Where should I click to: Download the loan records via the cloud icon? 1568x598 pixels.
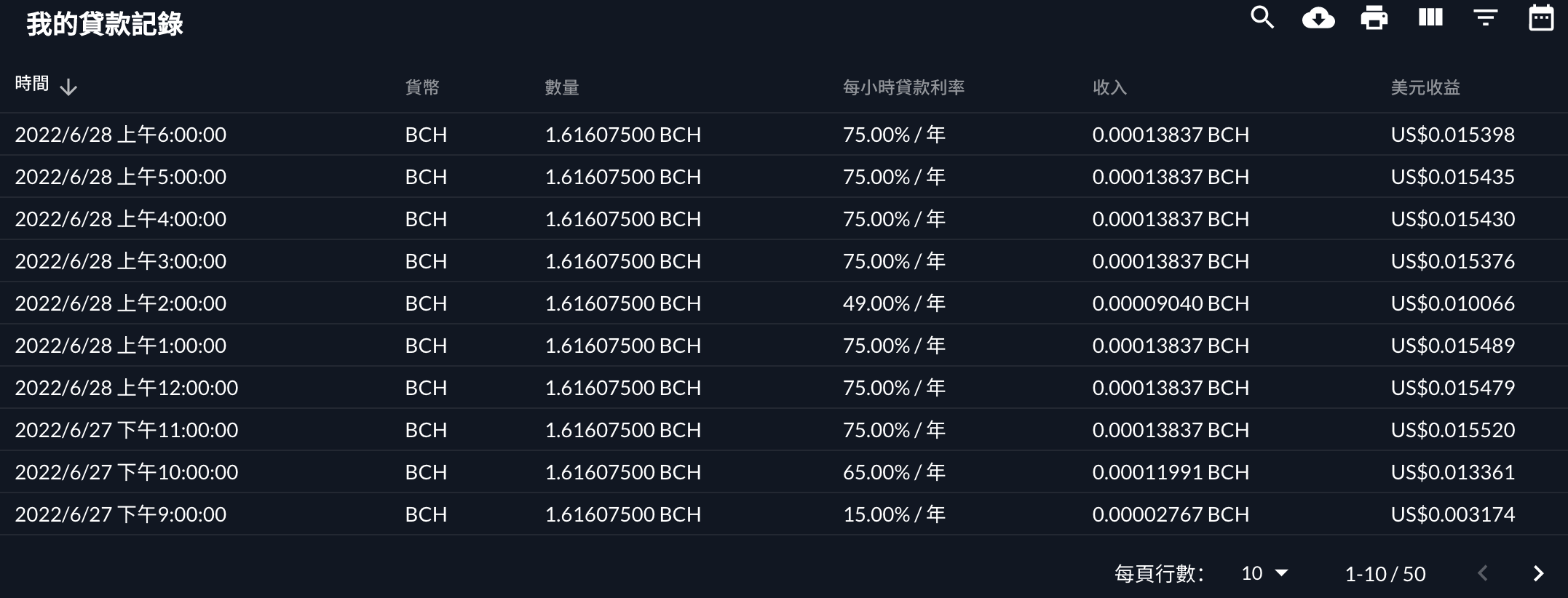click(x=1318, y=17)
